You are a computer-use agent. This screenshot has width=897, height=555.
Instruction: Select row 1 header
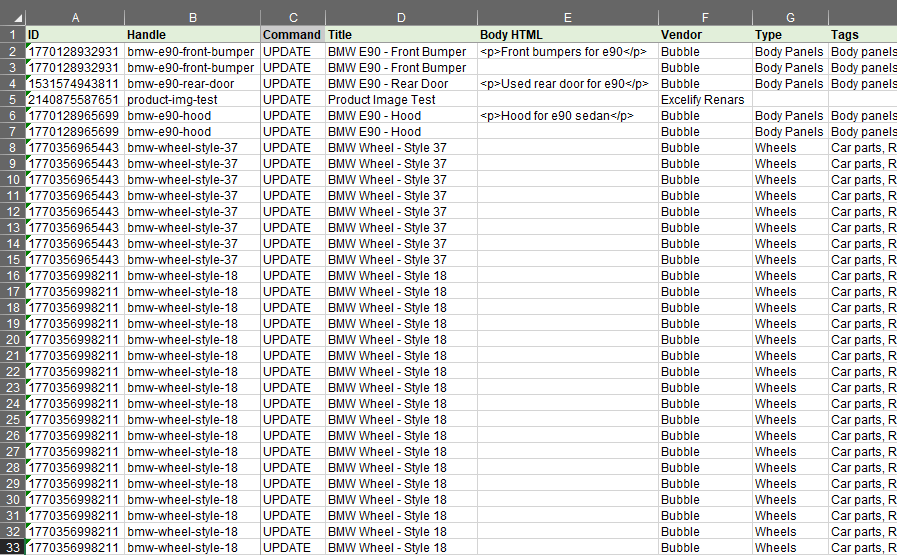[13, 35]
